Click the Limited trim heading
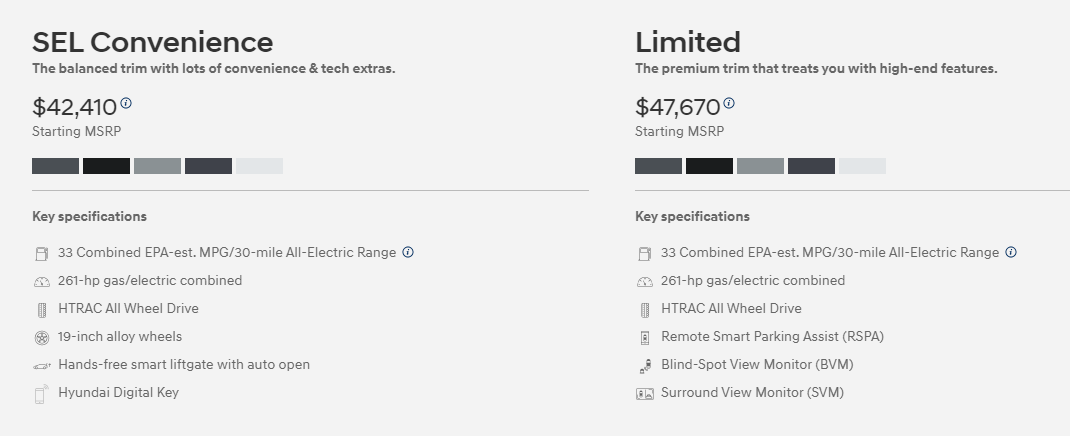The width and height of the screenshot is (1070, 436). (687, 42)
